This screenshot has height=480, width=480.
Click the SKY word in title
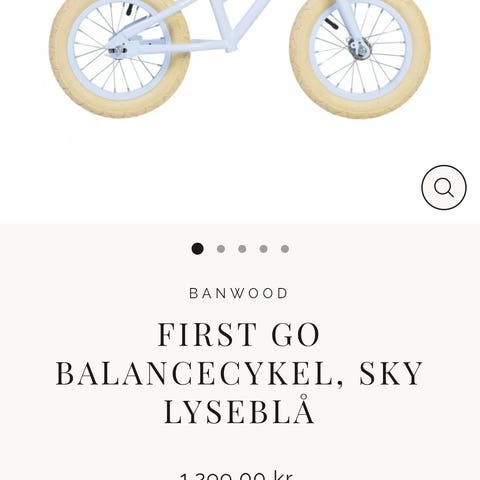click(391, 373)
